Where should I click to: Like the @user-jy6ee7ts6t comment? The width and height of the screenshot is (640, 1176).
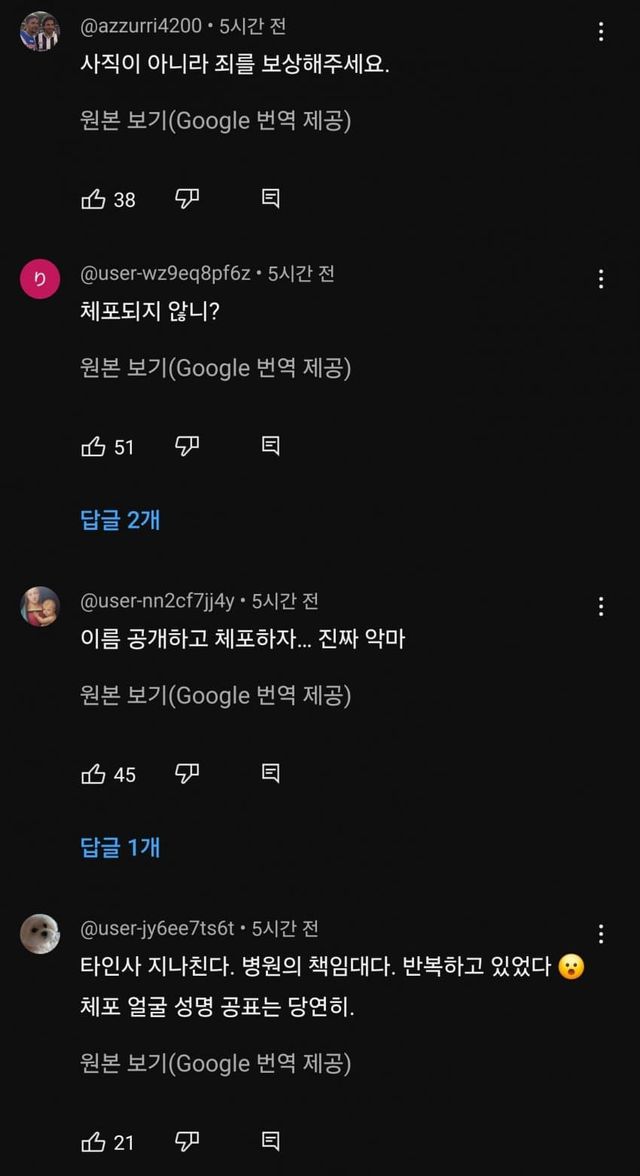pos(93,1141)
